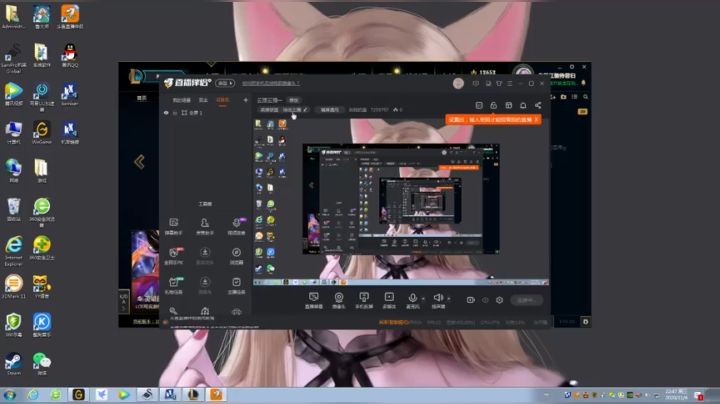Image resolution: width=720 pixels, height=404 pixels.
Task: Open the notification bell above preview
Action: tap(523, 106)
